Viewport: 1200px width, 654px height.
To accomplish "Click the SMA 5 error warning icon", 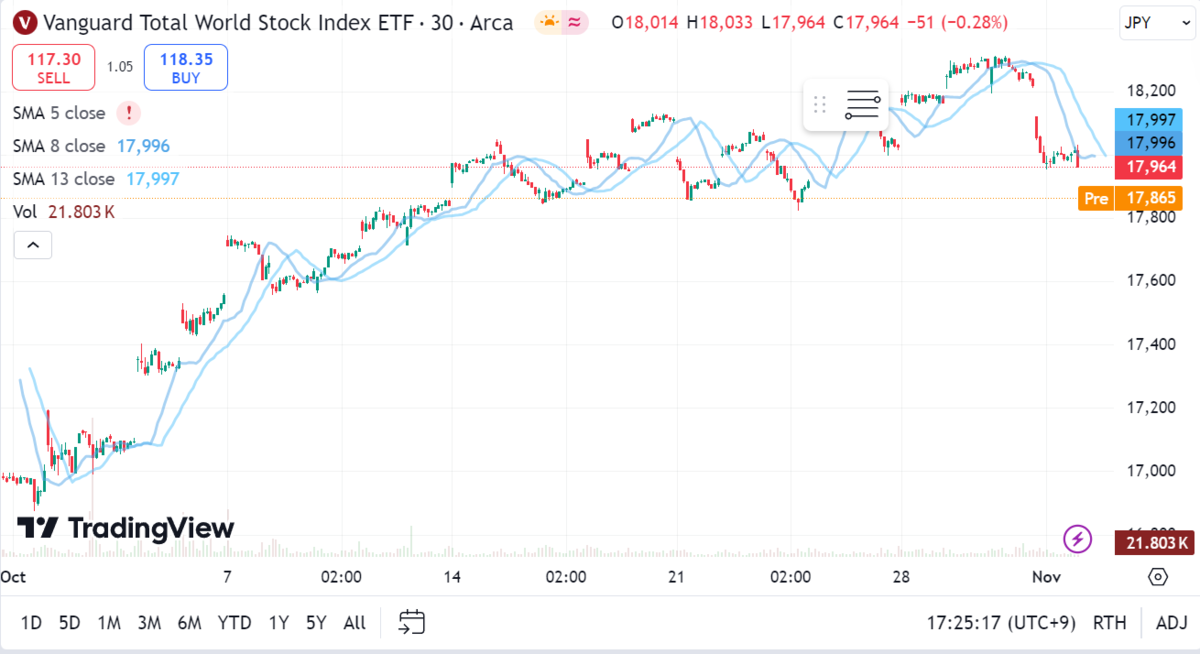I will coord(128,113).
